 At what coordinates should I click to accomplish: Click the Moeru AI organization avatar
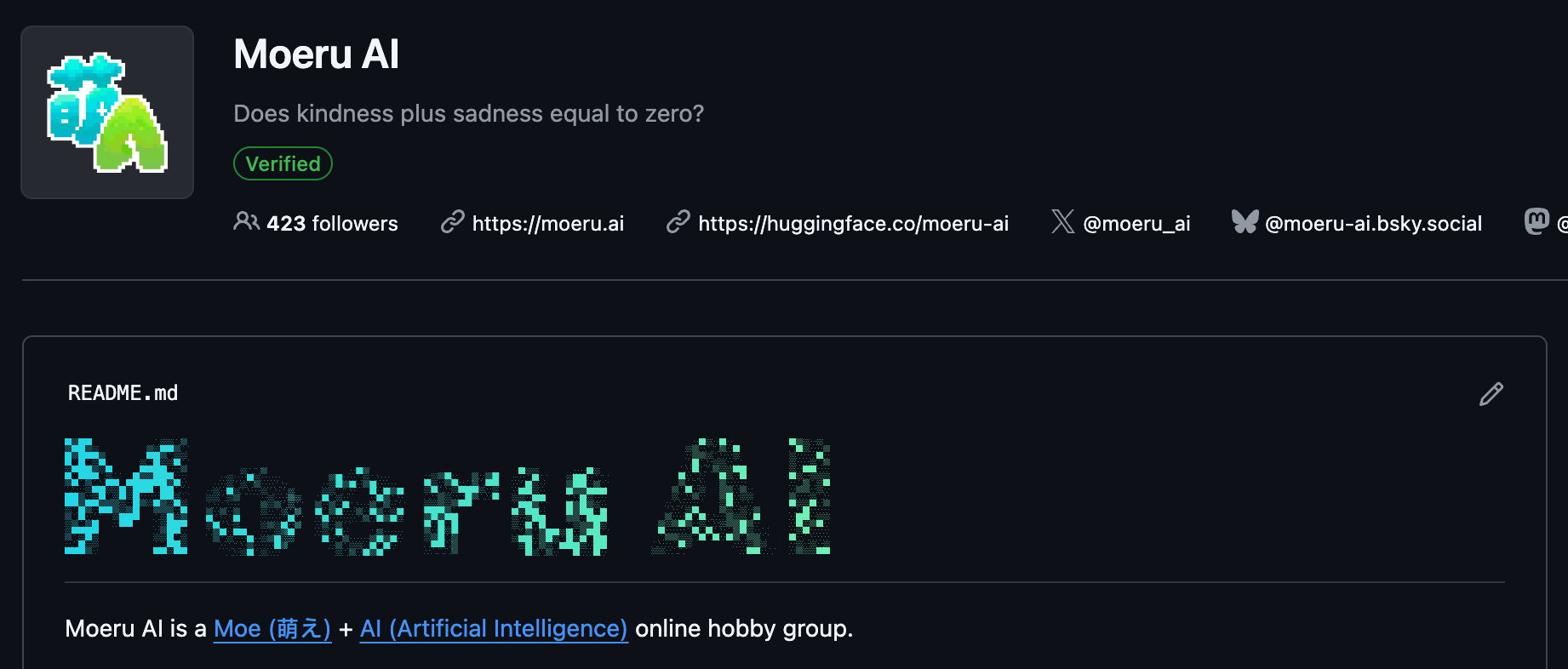tap(107, 112)
